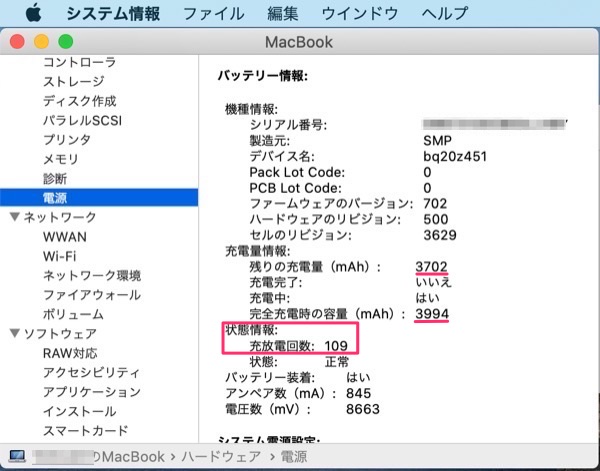Select インストール in sidebar

pos(80,411)
